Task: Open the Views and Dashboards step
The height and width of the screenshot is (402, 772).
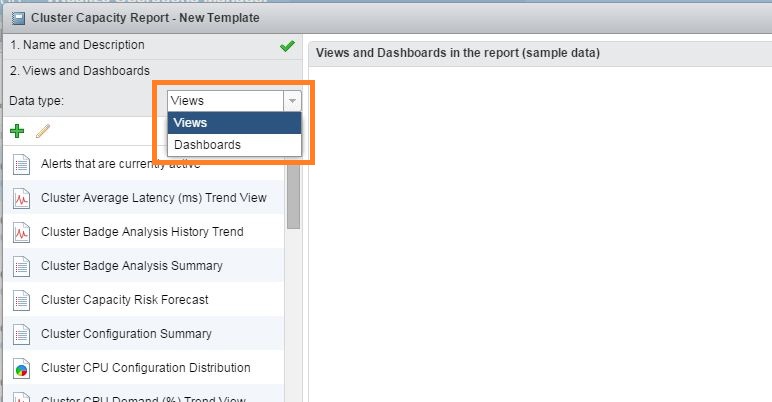Action: [80, 71]
